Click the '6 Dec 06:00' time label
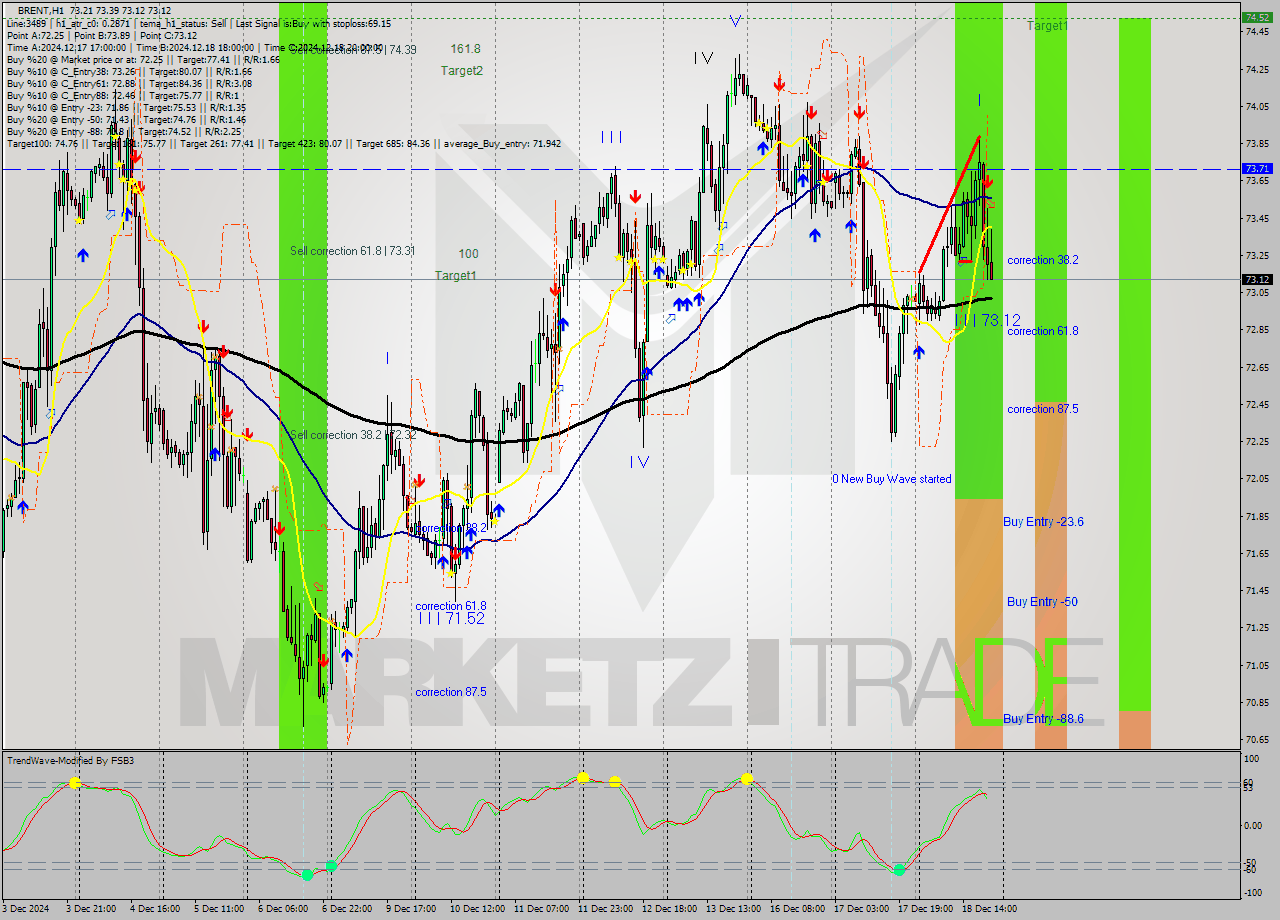Screen dimensions: 1280x920 point(283,909)
